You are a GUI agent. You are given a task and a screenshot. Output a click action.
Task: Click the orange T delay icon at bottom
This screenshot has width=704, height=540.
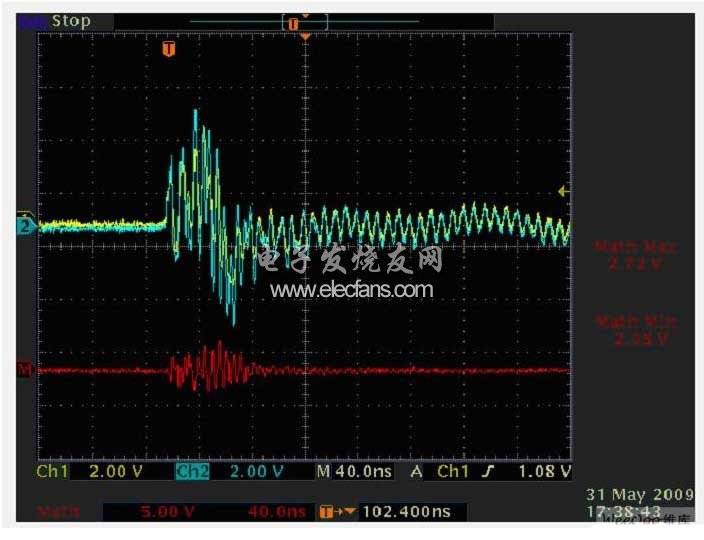click(x=326, y=512)
